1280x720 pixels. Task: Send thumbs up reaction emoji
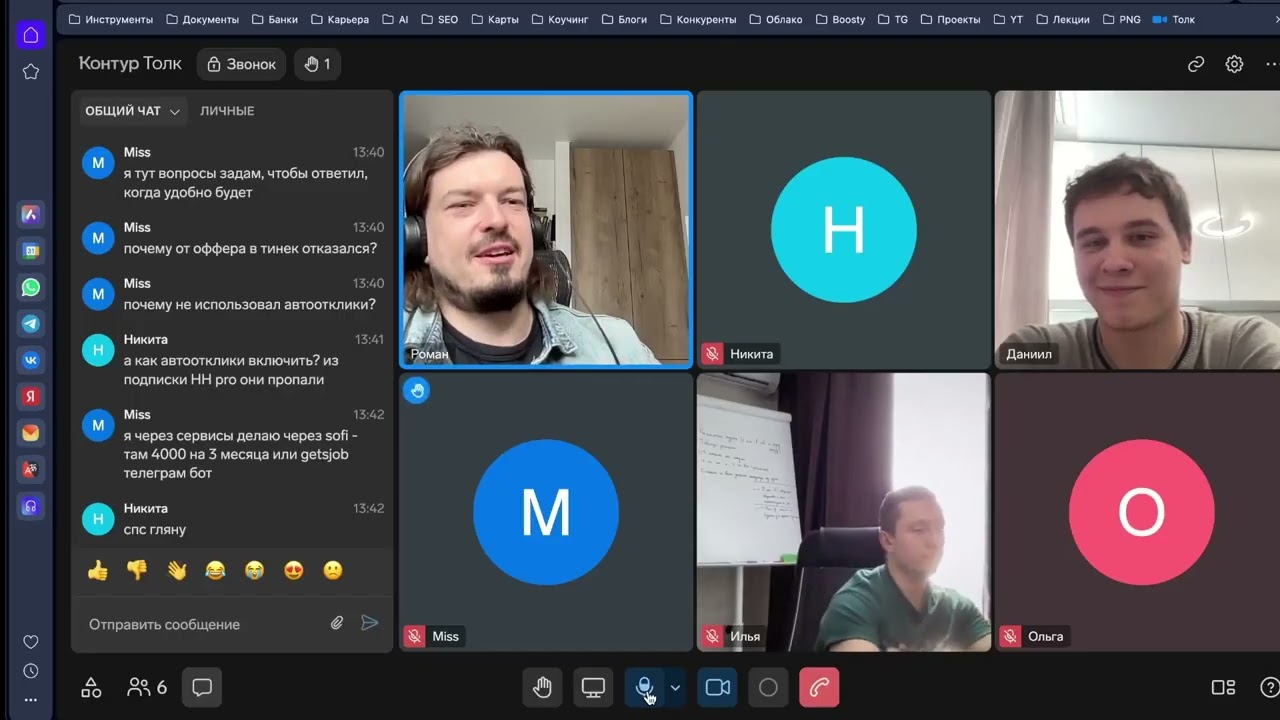[98, 570]
